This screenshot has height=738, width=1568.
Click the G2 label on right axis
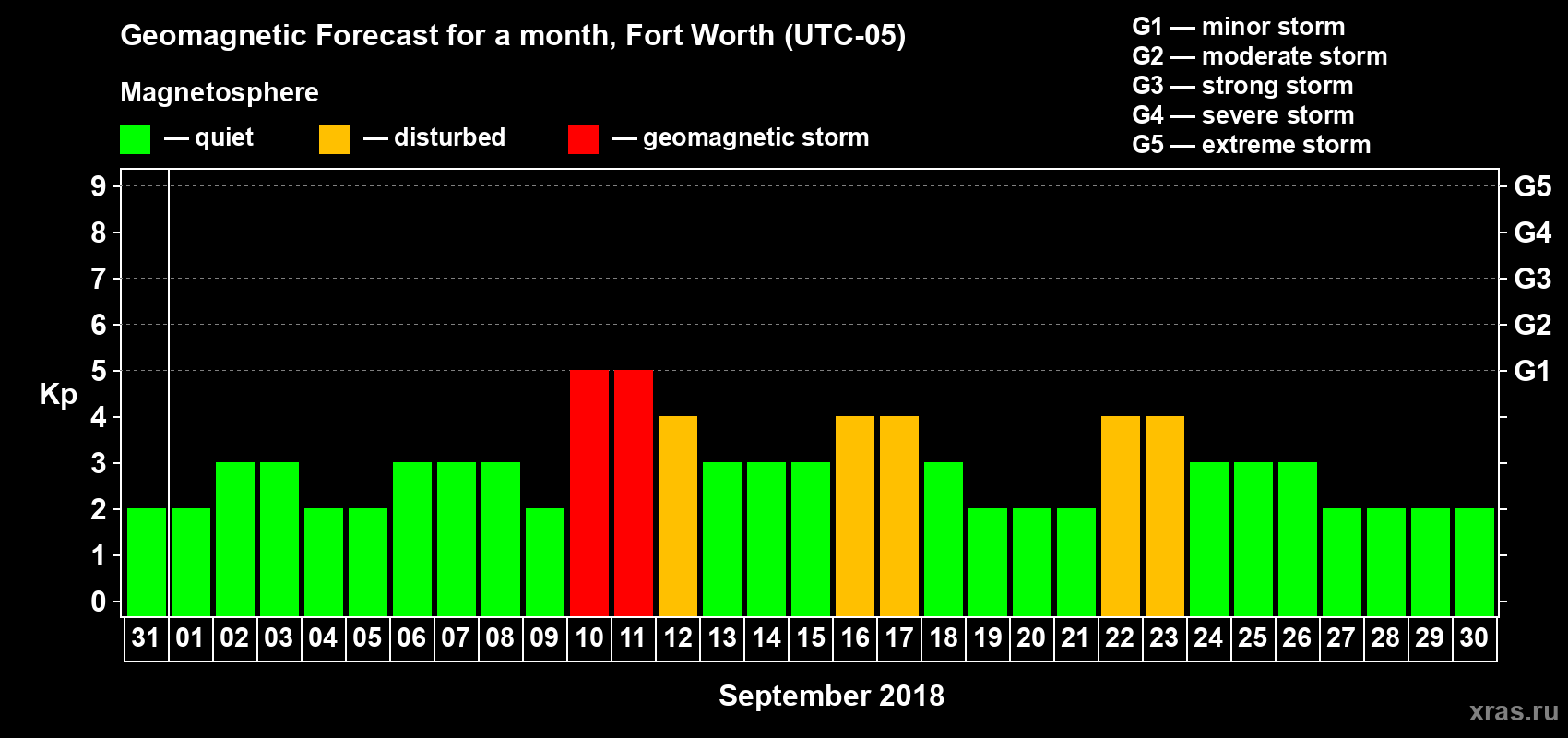1533,325
